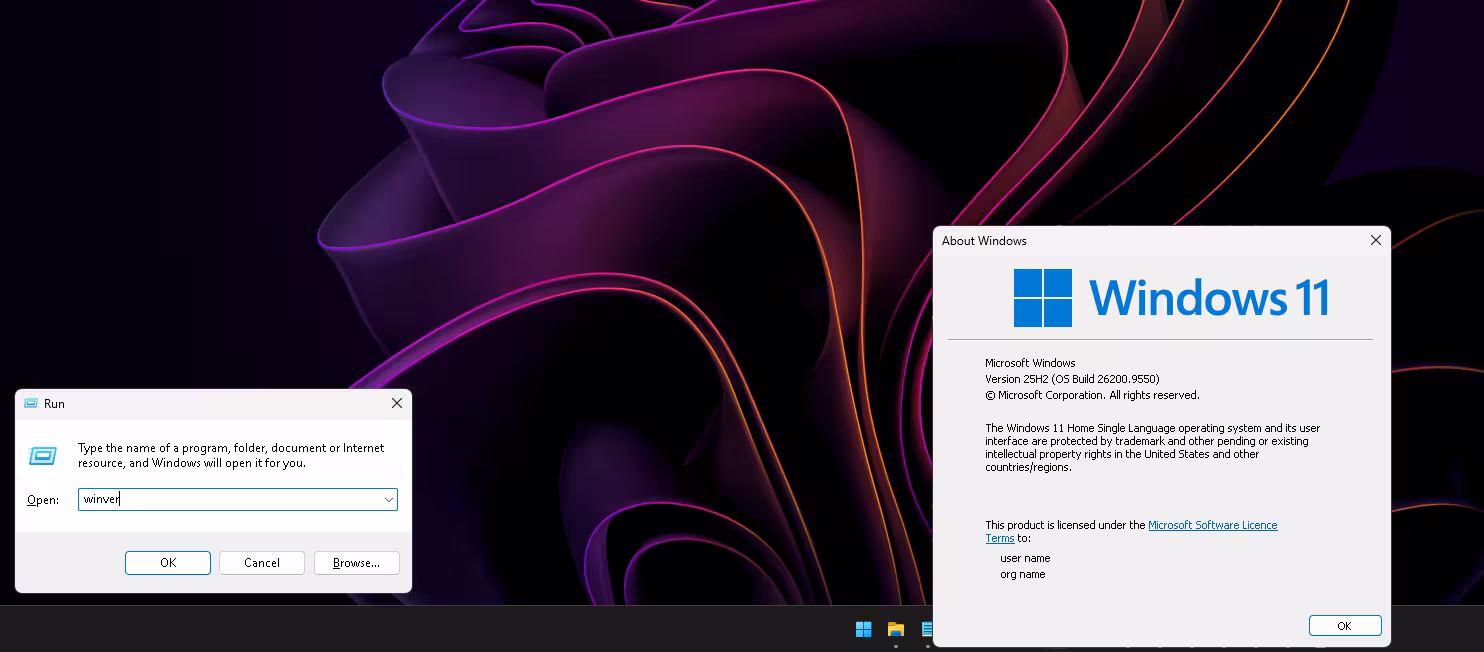Click OK in the Run dialog

(168, 563)
